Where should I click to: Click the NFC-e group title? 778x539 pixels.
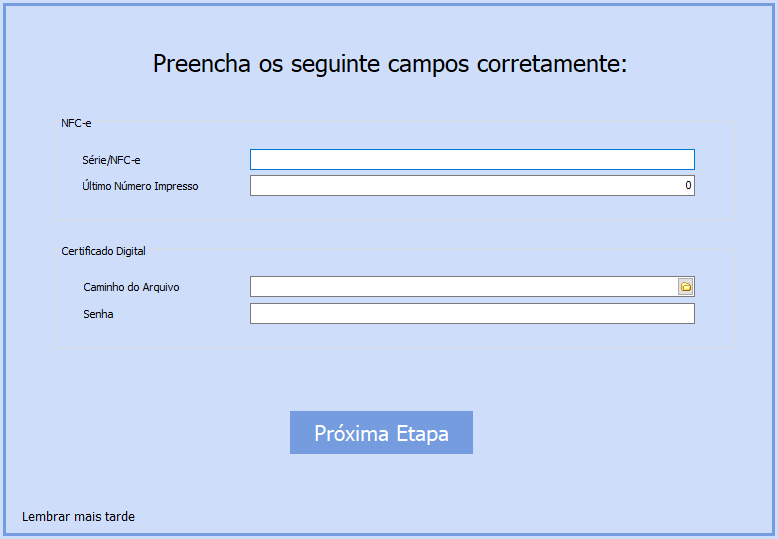pyautogui.click(x=76, y=123)
